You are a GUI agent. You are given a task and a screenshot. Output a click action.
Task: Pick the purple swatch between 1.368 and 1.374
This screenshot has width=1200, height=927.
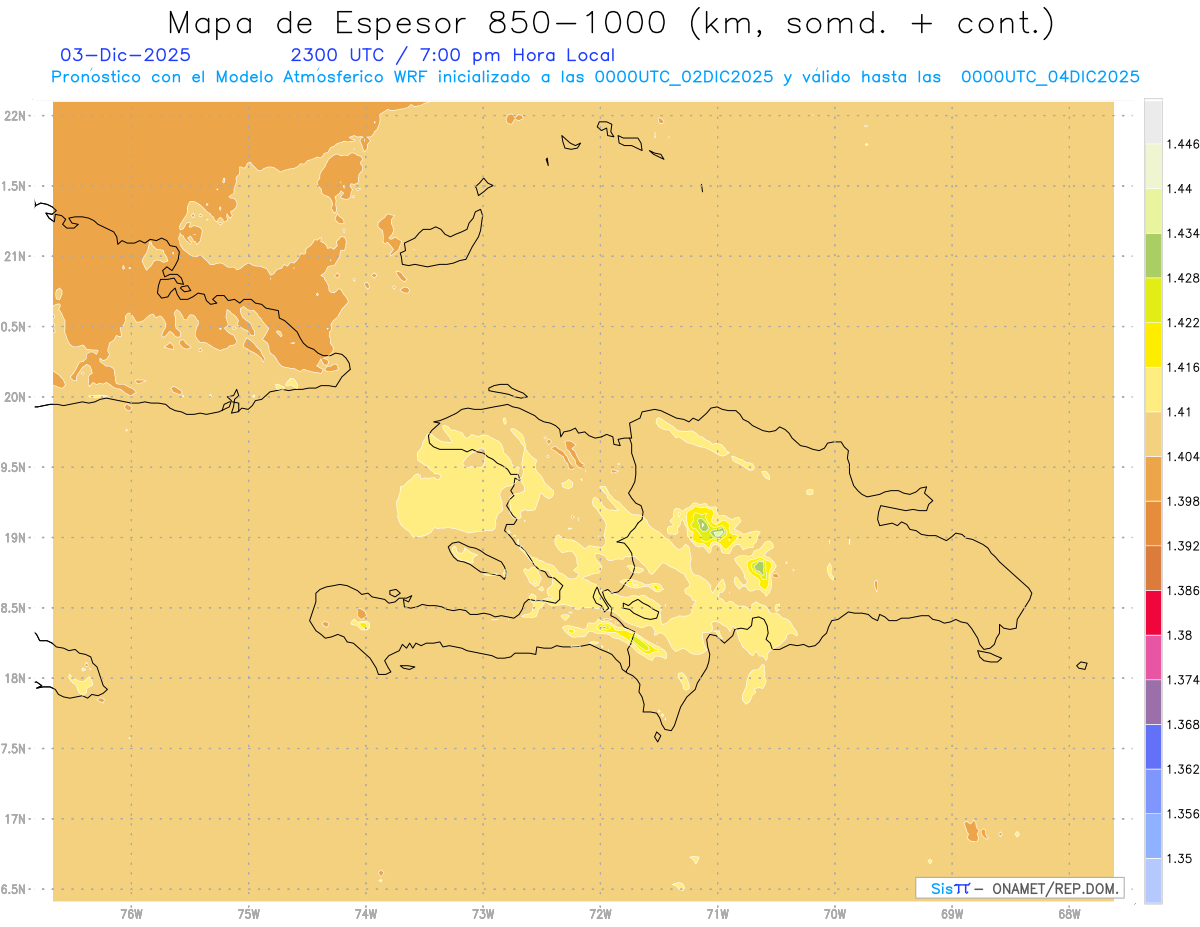coord(1153,702)
